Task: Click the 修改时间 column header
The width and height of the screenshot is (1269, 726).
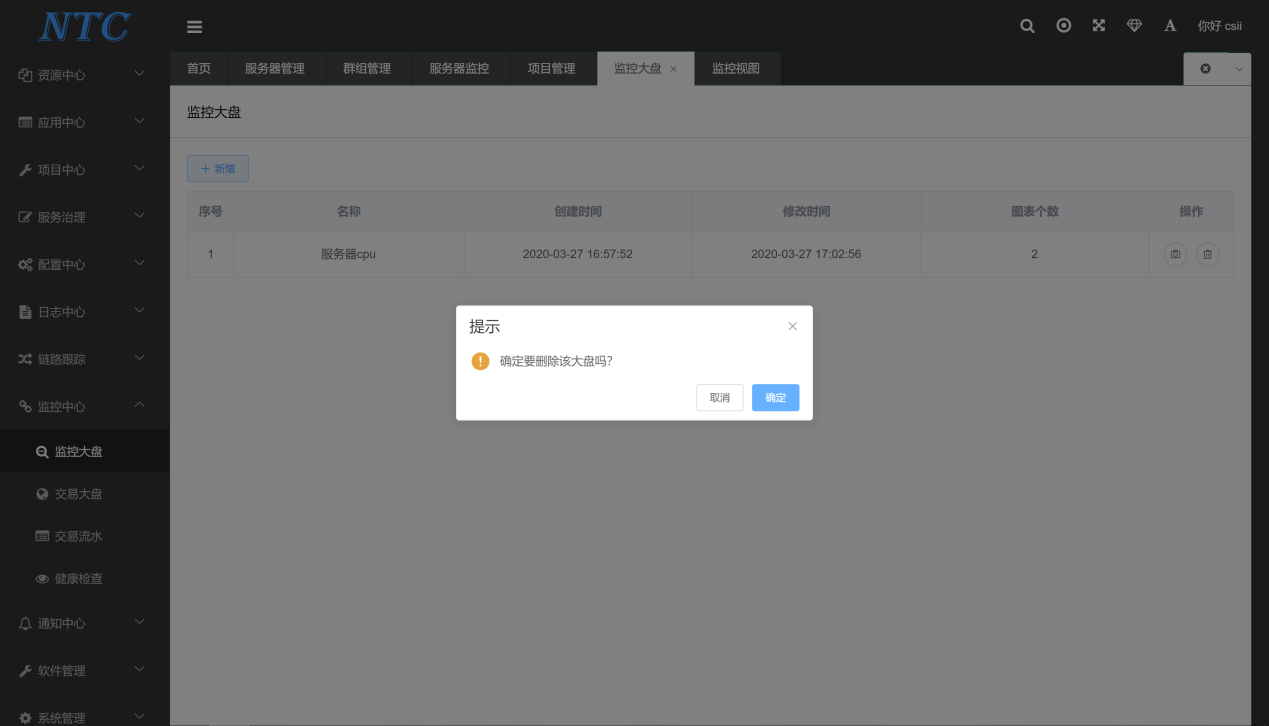Action: pyautogui.click(x=806, y=212)
